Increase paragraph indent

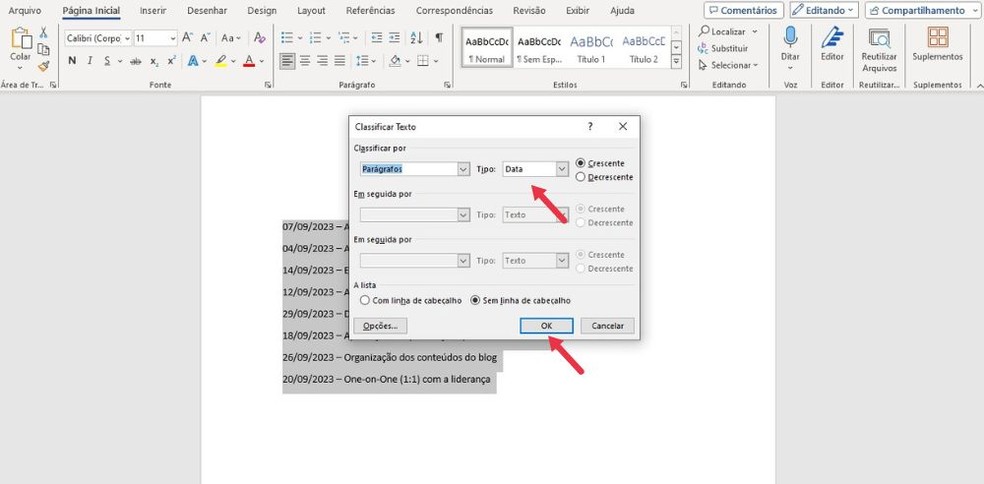(x=394, y=38)
